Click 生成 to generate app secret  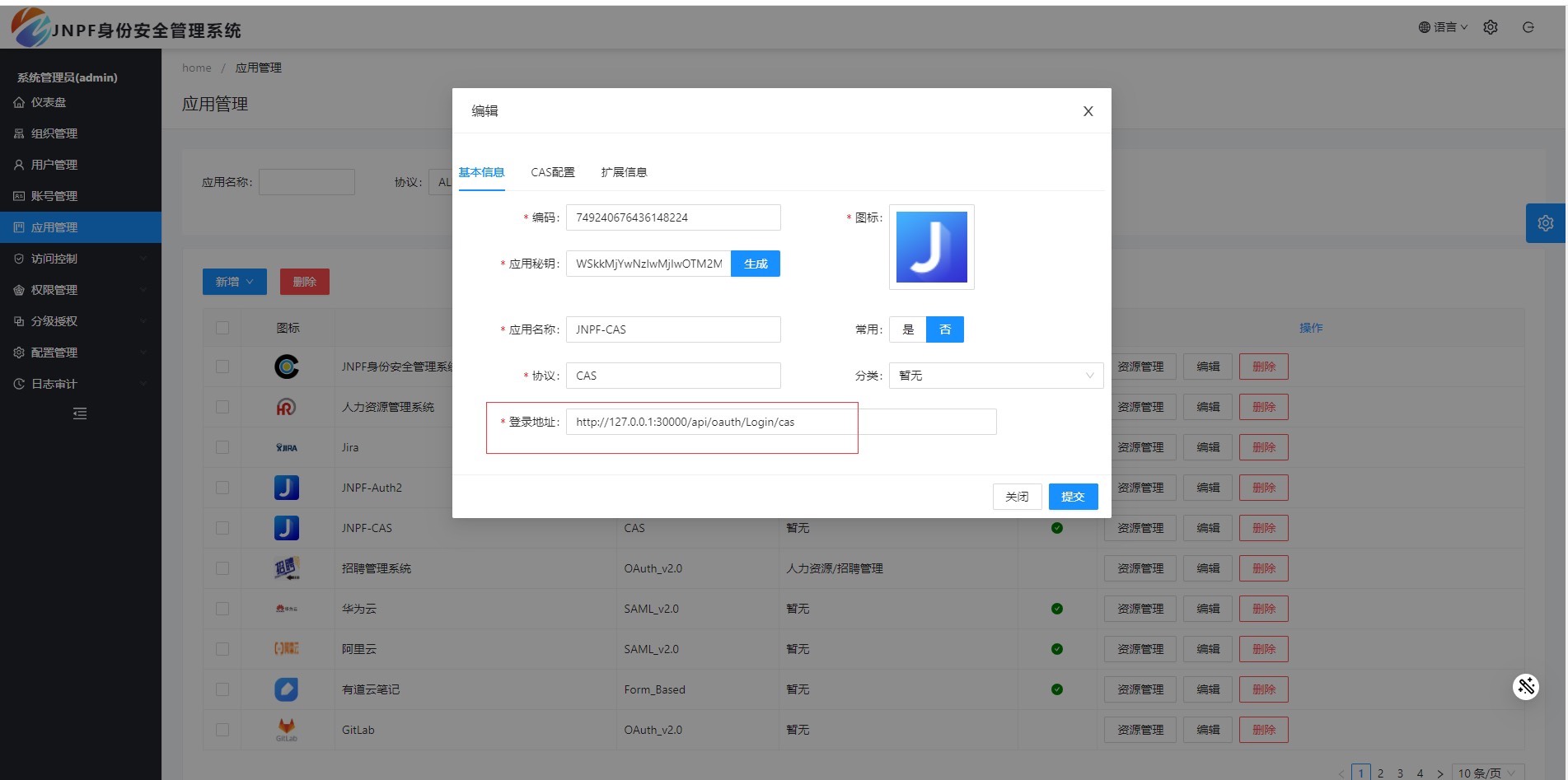[756, 264]
